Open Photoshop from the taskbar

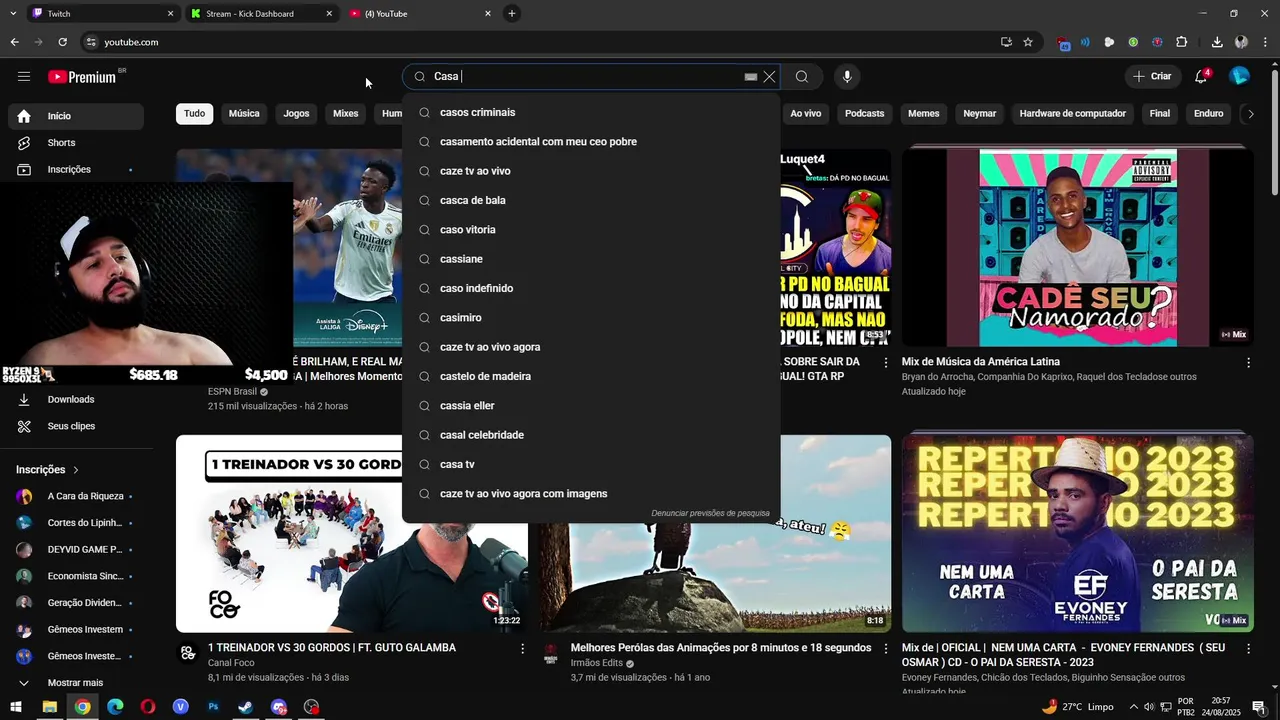pos(213,707)
